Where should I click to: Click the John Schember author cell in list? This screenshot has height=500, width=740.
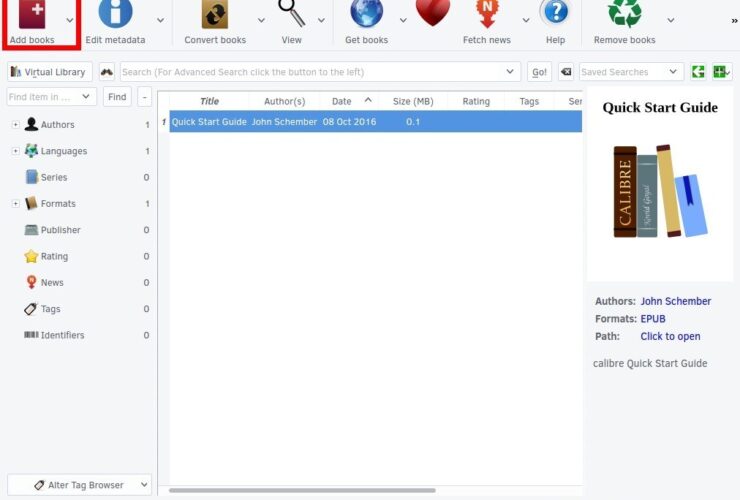(x=284, y=122)
